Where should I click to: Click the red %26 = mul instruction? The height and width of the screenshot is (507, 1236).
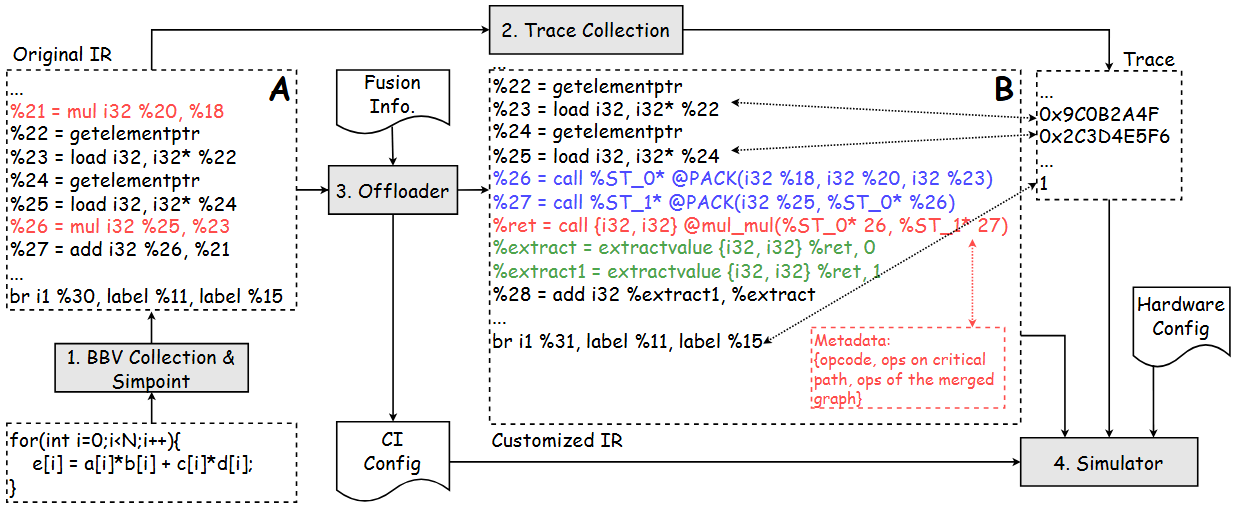[x=119, y=226]
